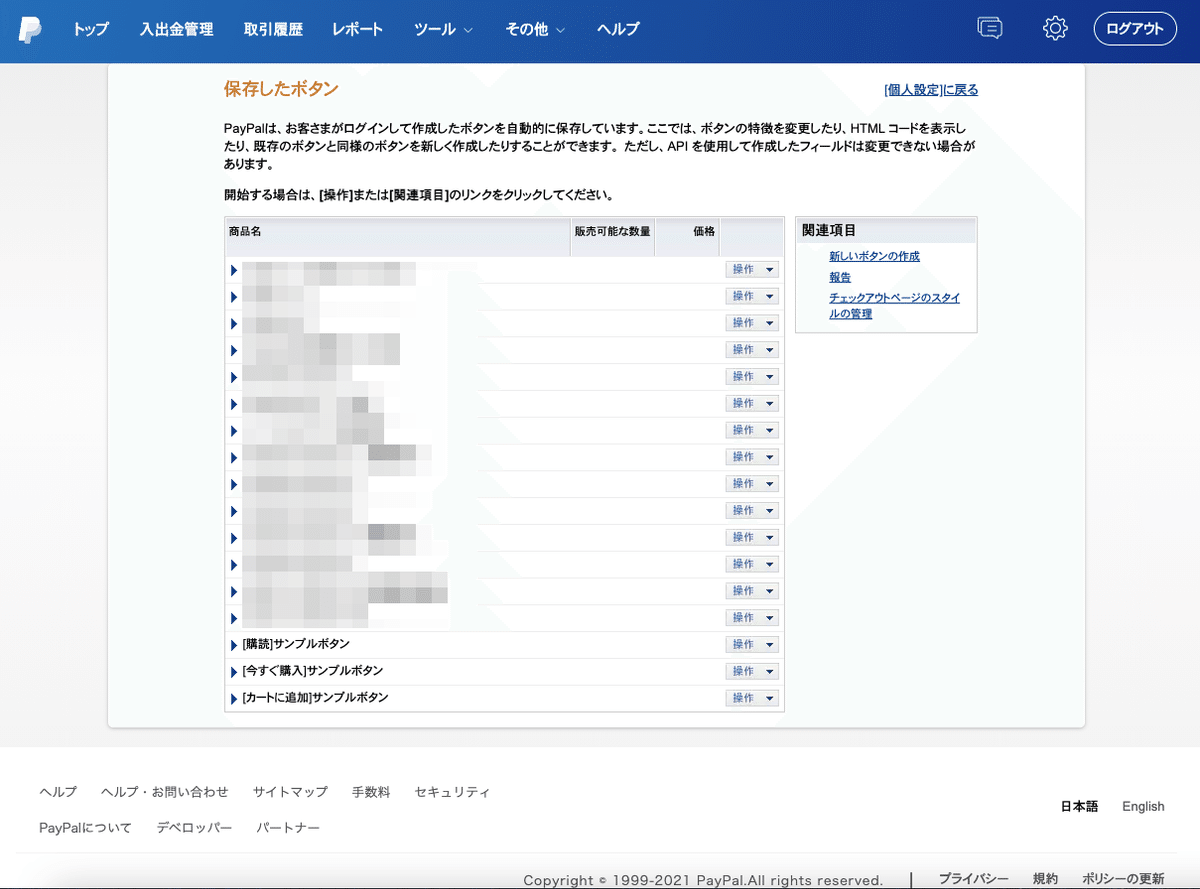Click the 新しいボタンの作成 link
The image size is (1200, 889).
tap(874, 256)
